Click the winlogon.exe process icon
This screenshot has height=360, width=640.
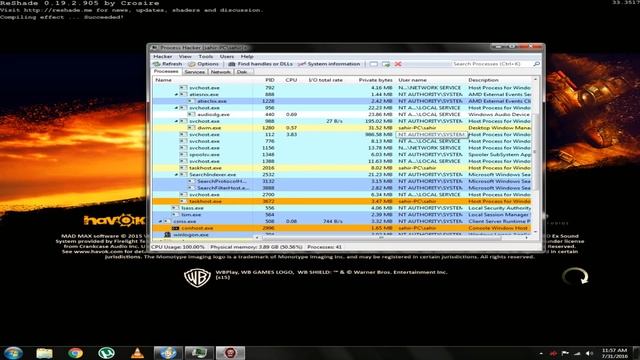tap(167, 235)
